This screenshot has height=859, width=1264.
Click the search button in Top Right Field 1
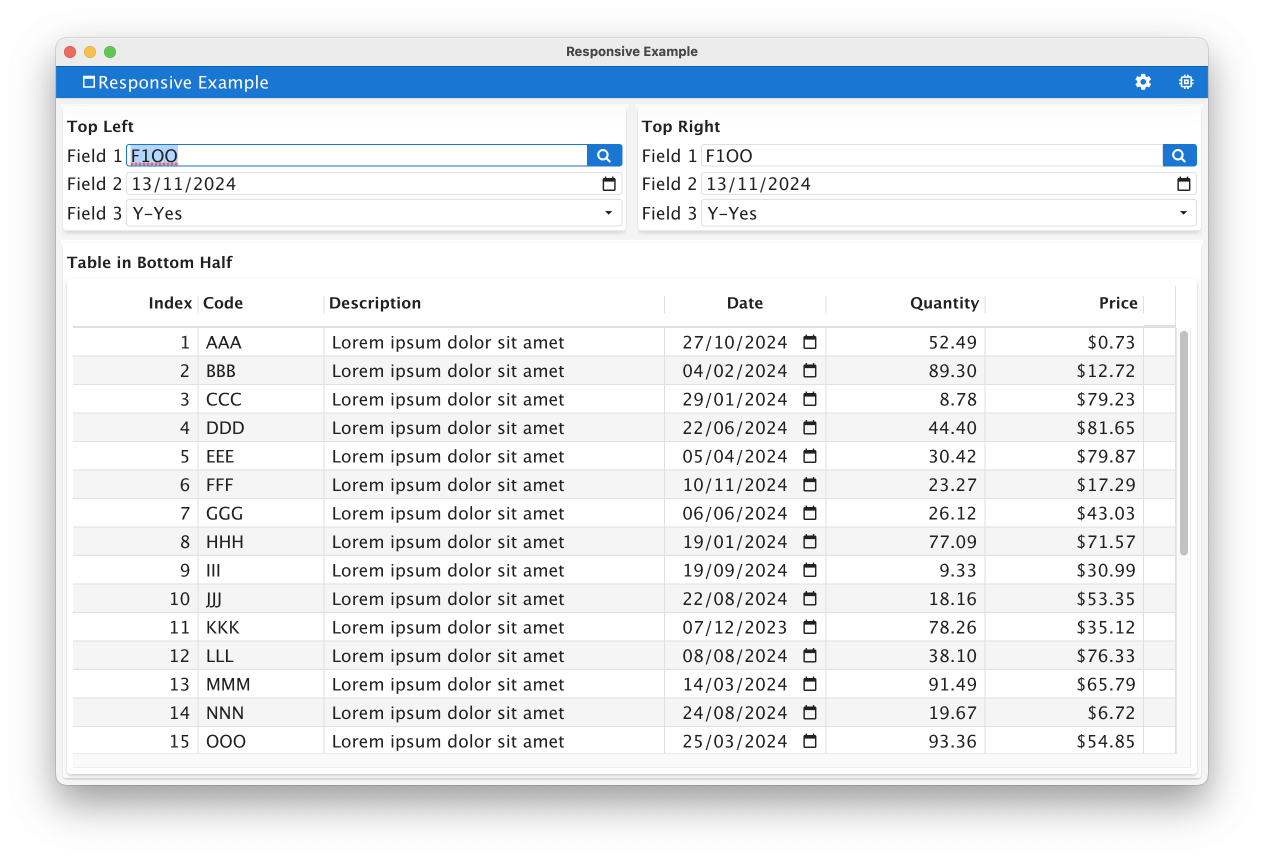pos(1179,156)
